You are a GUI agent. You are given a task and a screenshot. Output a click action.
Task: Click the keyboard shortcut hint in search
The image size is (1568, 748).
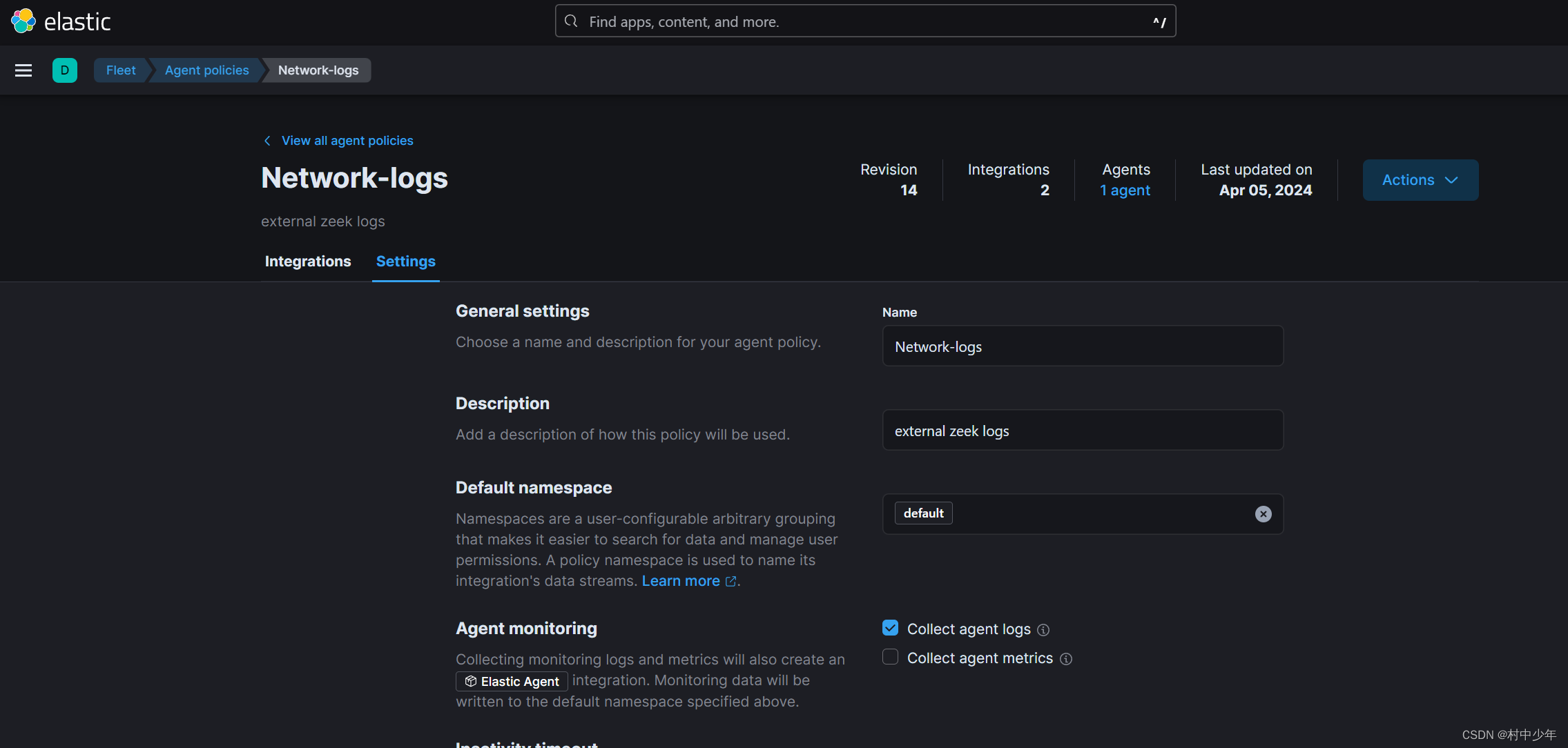[x=1159, y=22]
